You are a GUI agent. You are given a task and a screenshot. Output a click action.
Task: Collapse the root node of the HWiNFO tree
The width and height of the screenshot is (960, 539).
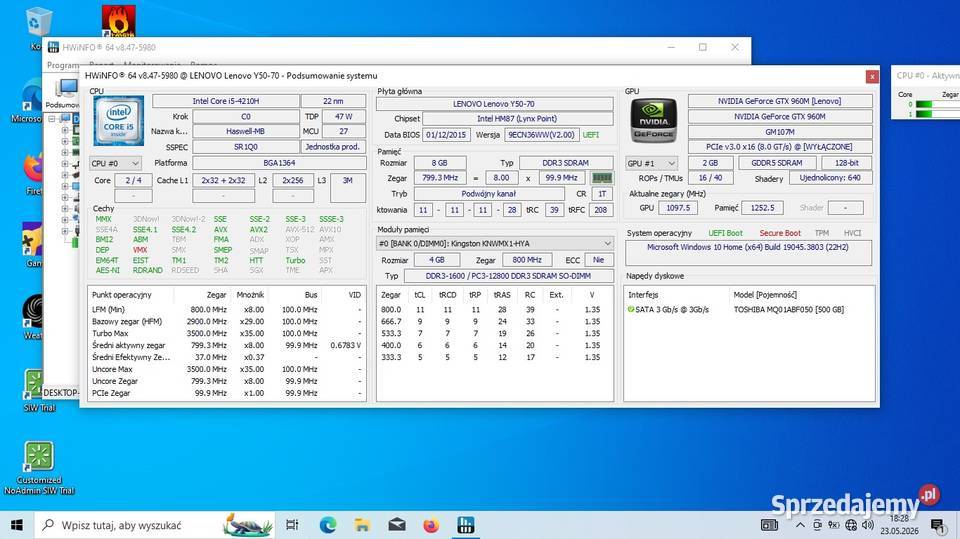point(53,119)
